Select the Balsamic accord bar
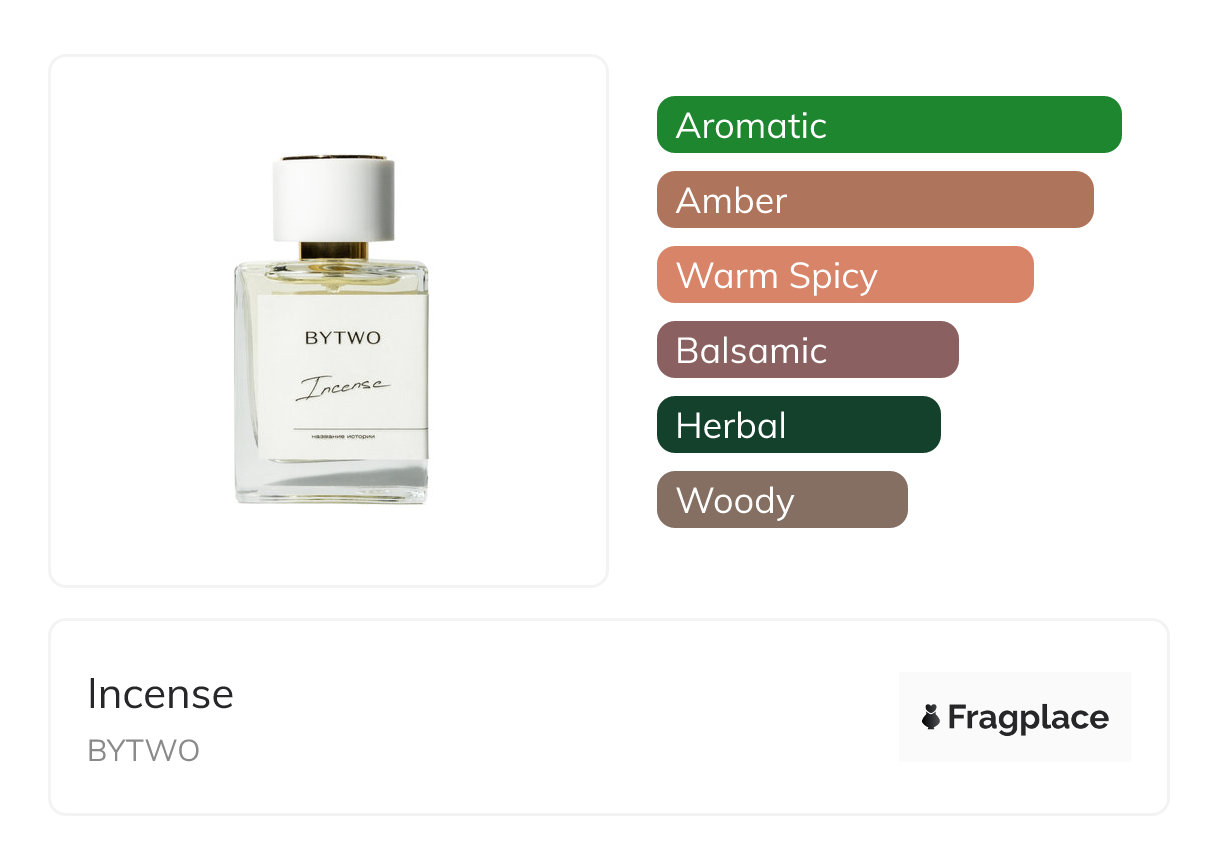This screenshot has height=864, width=1218. pos(808,350)
